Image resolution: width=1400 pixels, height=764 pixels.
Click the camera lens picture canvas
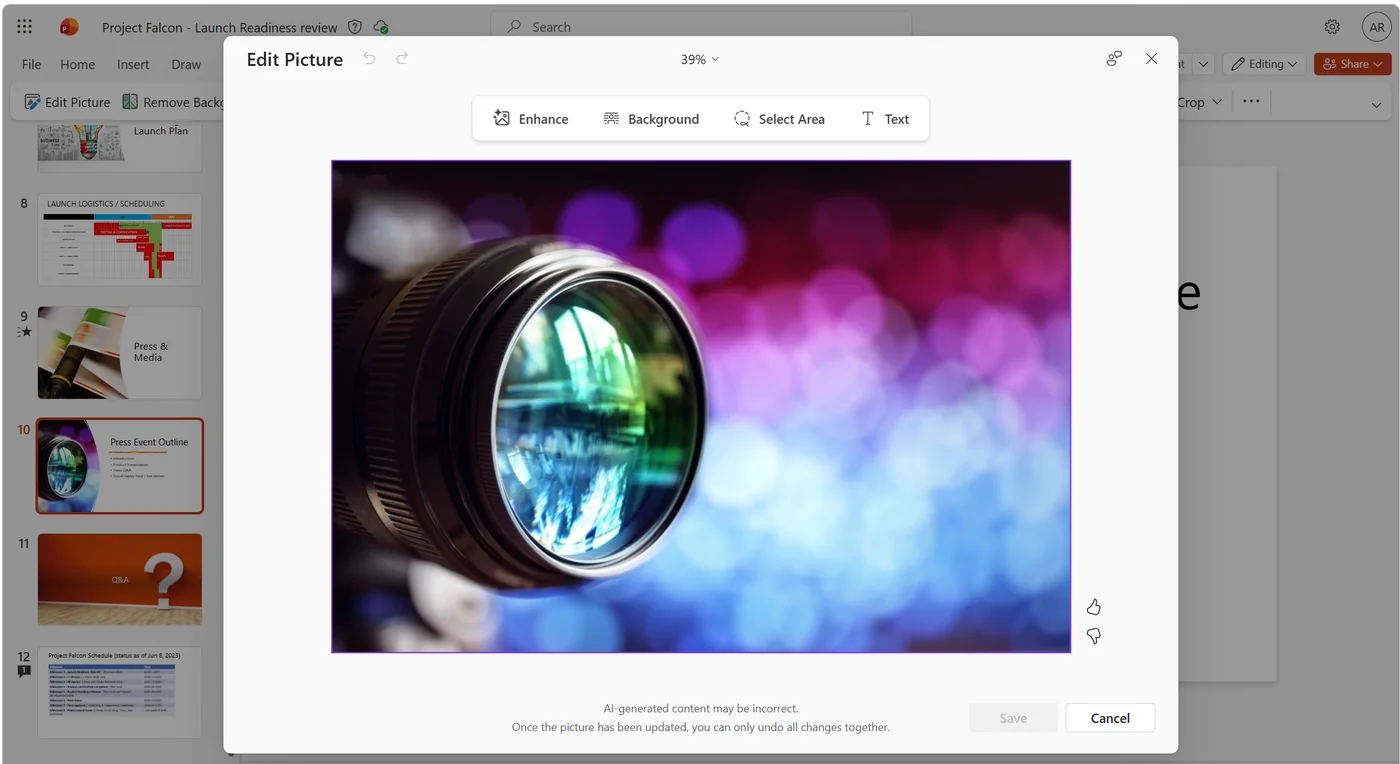(701, 406)
